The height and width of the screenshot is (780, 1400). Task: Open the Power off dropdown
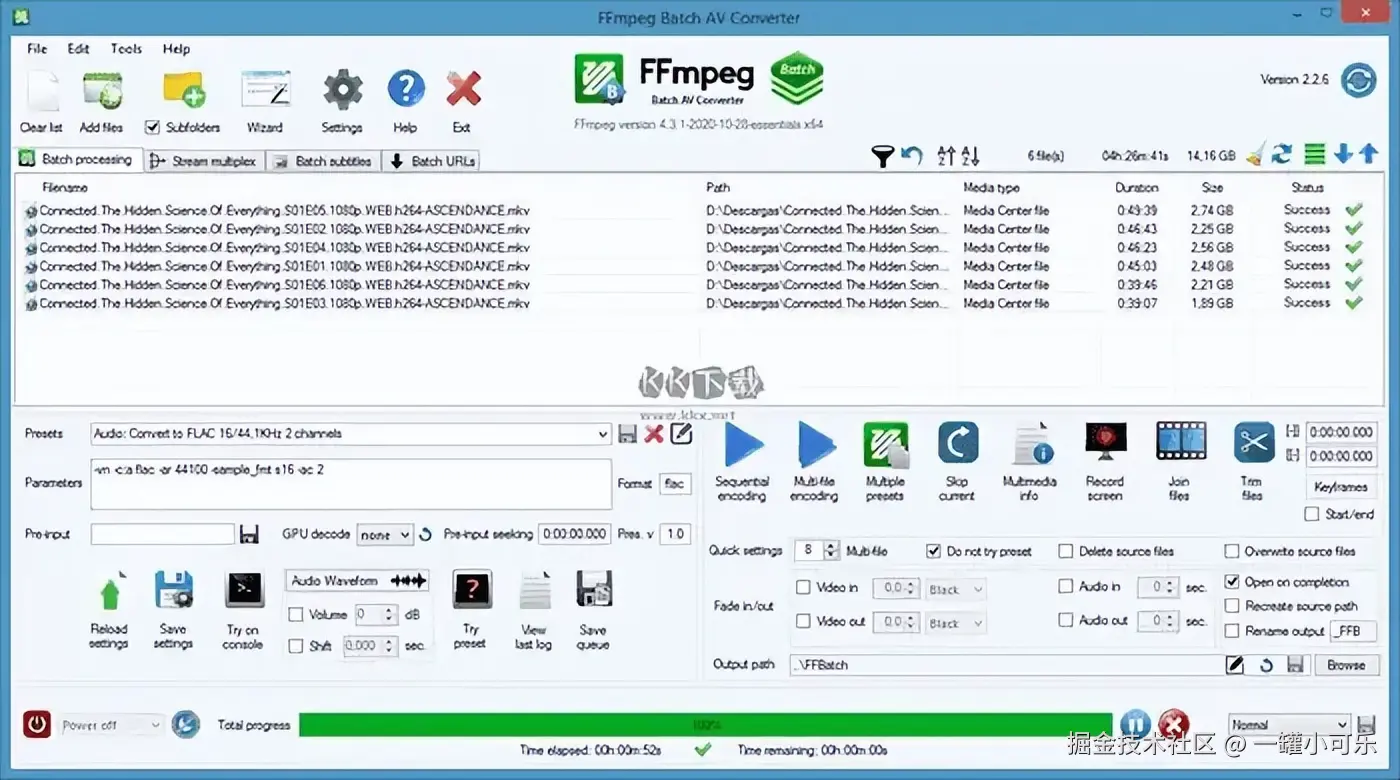pyautogui.click(x=110, y=725)
